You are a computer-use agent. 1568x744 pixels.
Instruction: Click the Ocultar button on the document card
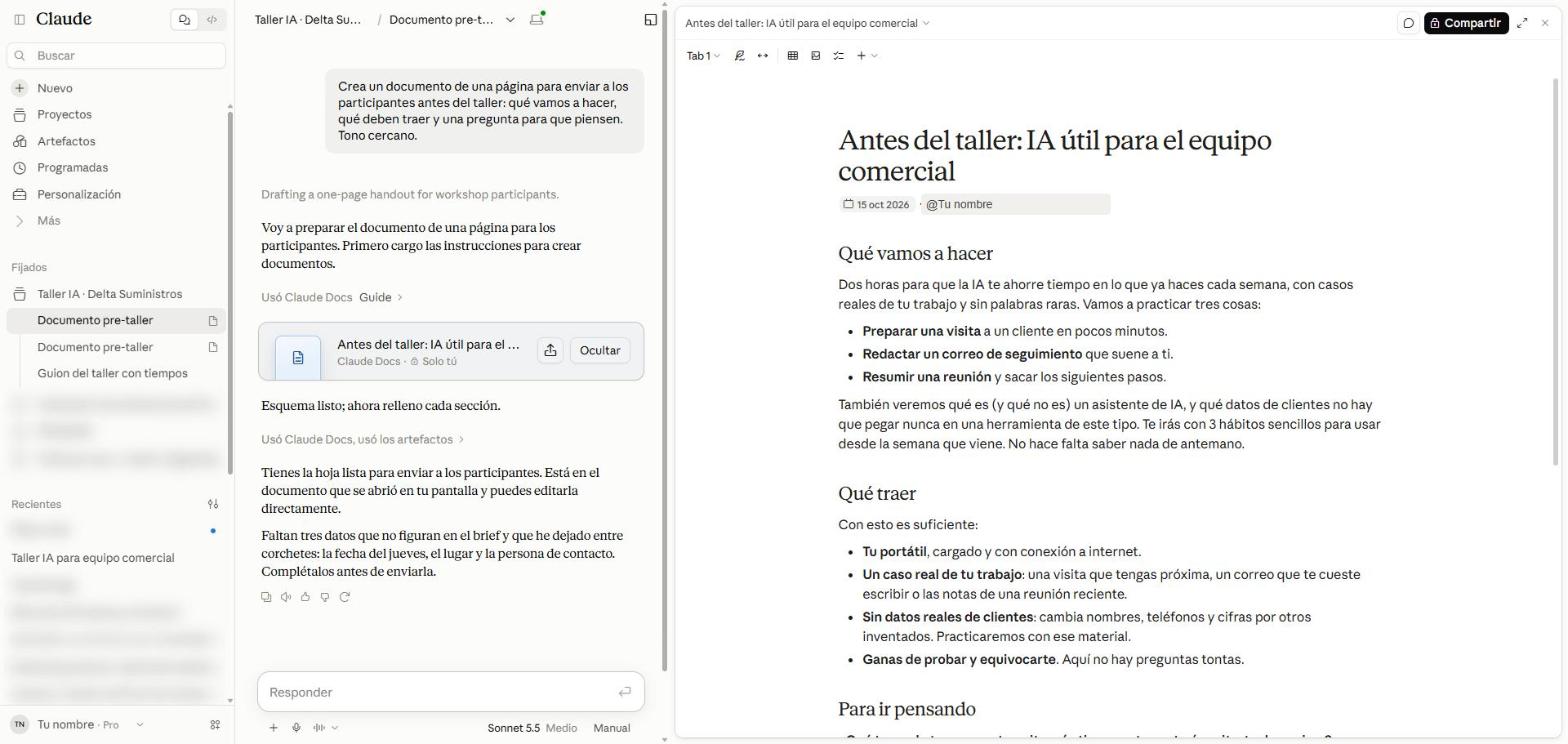tap(600, 350)
